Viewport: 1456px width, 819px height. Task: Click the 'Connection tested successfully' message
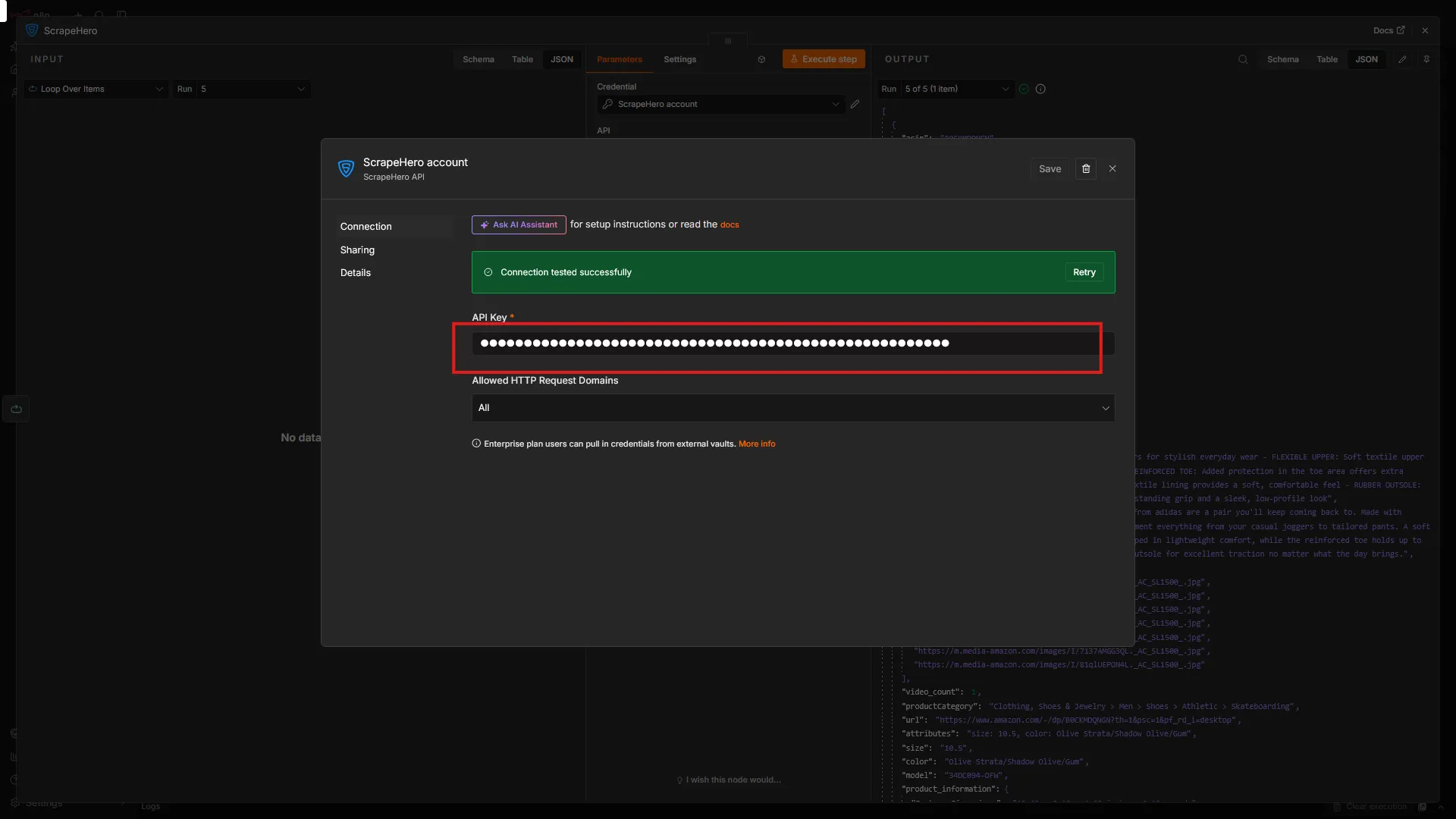[566, 272]
